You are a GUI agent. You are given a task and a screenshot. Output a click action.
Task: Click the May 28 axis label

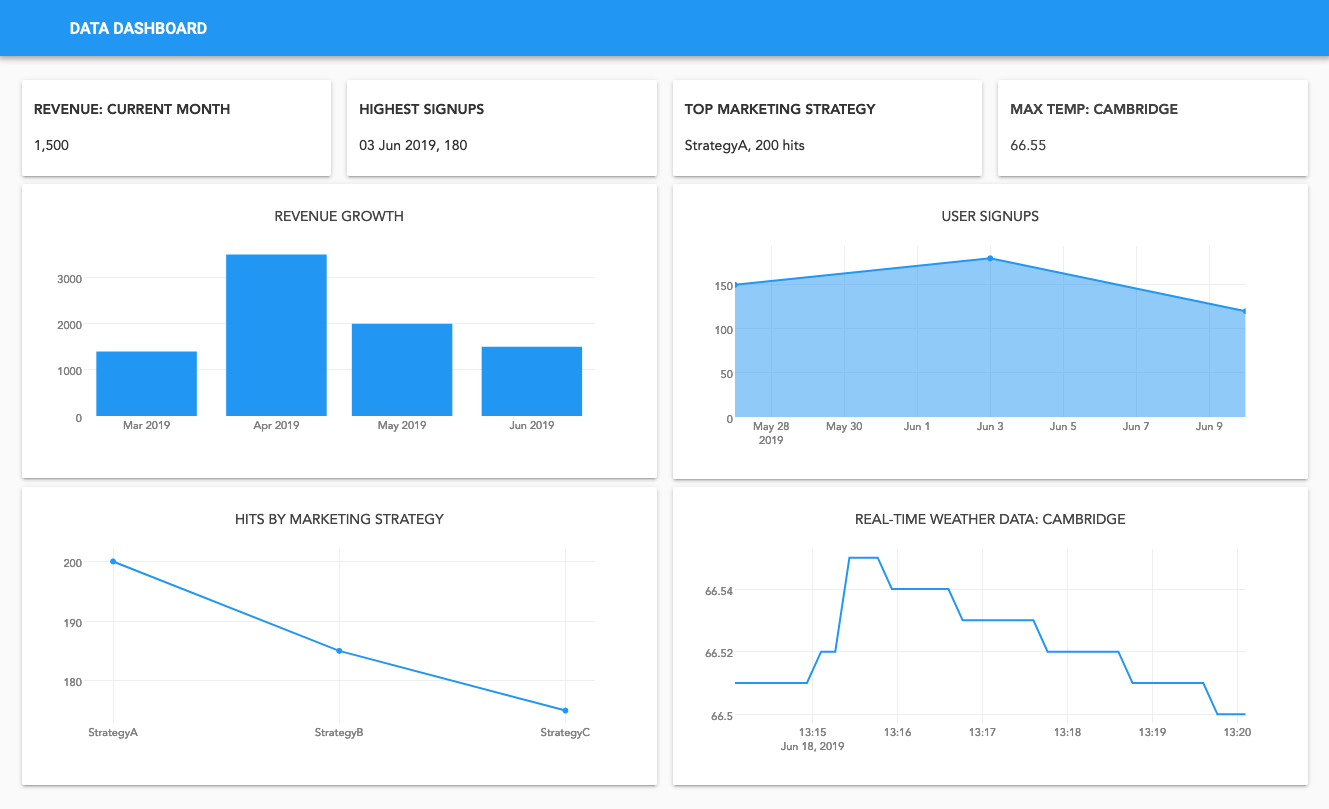pyautogui.click(x=770, y=426)
